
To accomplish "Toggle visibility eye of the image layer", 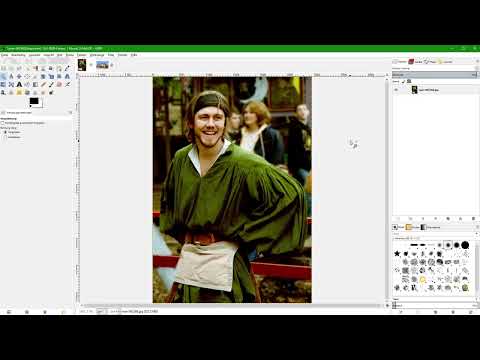I will pos(396,90).
